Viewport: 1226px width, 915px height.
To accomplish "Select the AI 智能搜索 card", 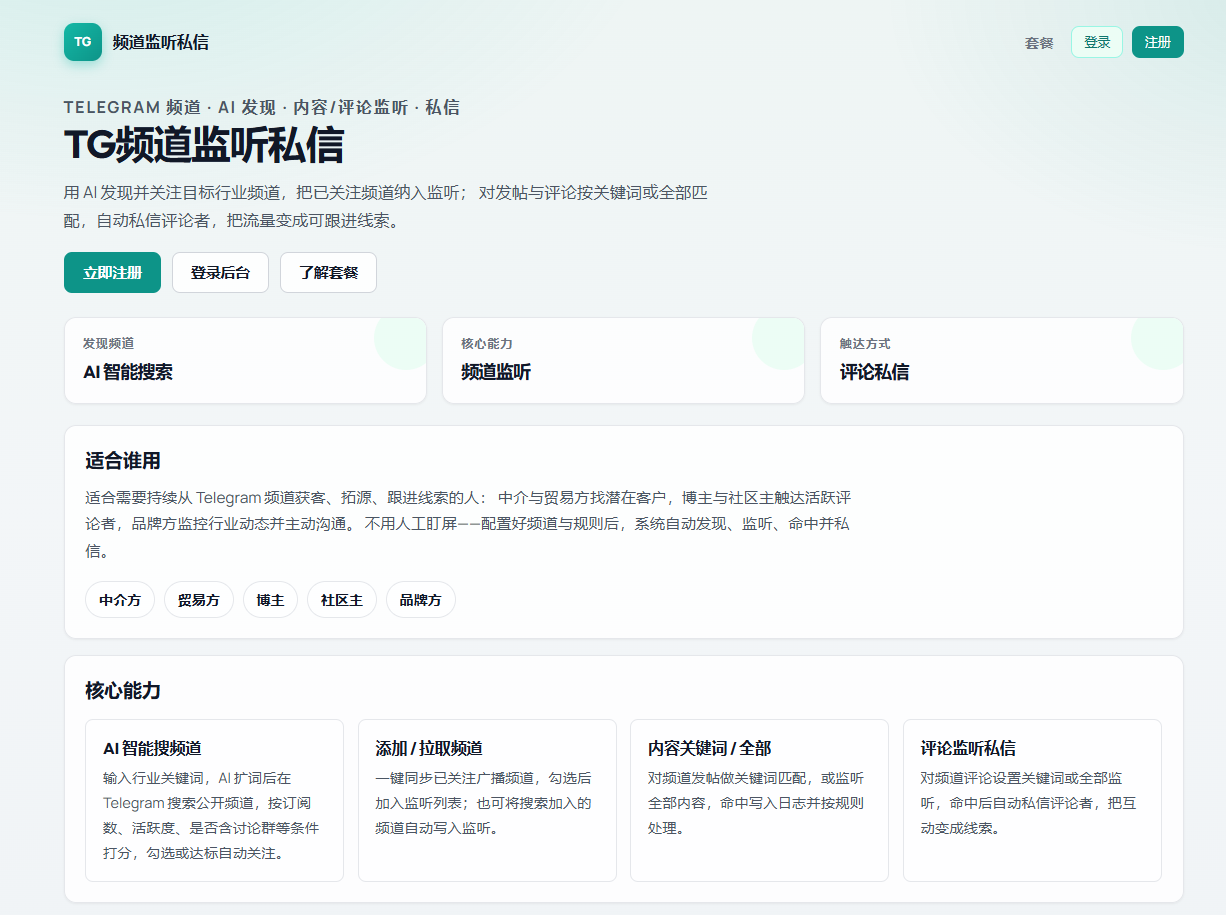I will tap(245, 360).
